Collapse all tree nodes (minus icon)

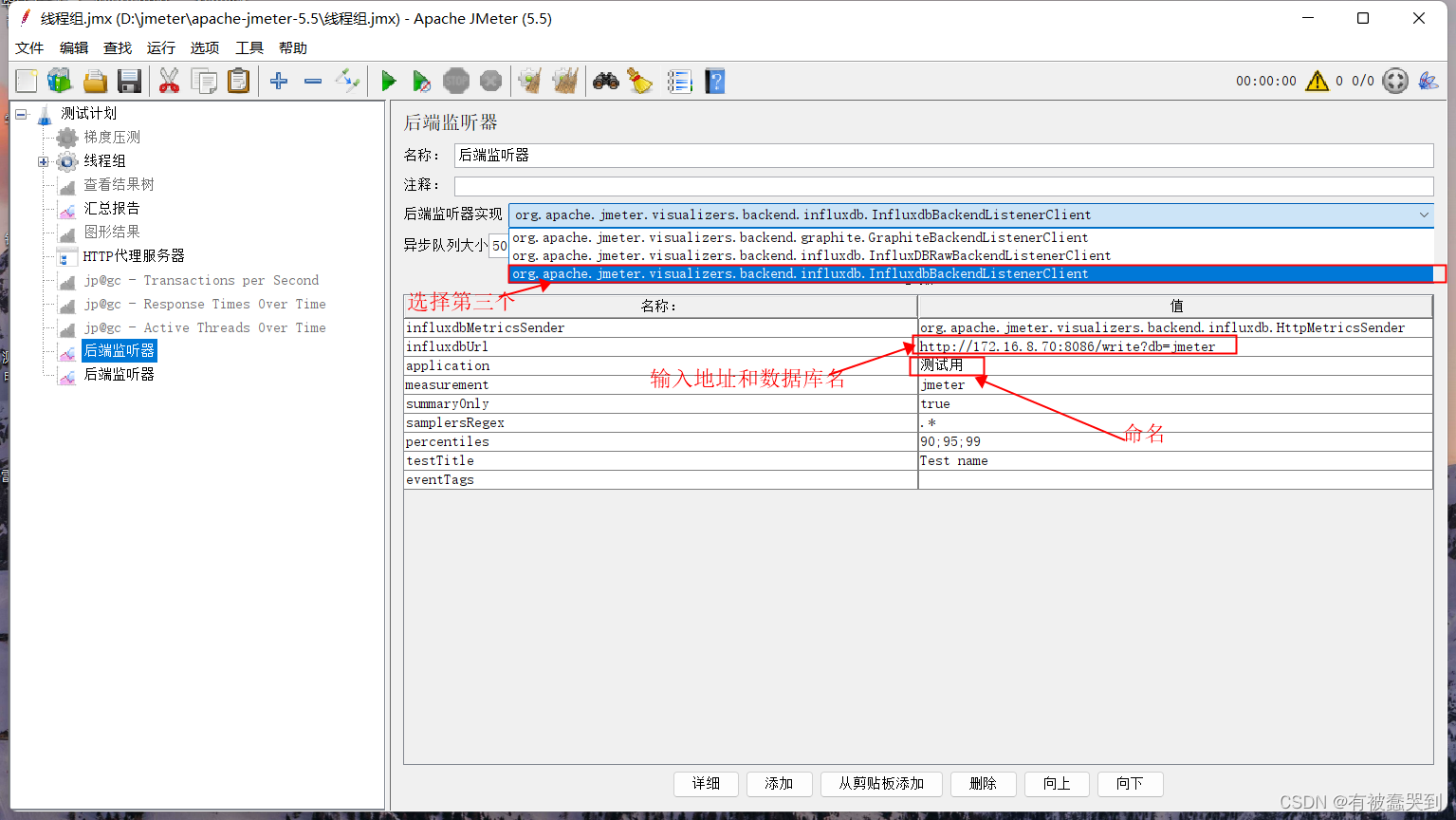click(x=313, y=82)
